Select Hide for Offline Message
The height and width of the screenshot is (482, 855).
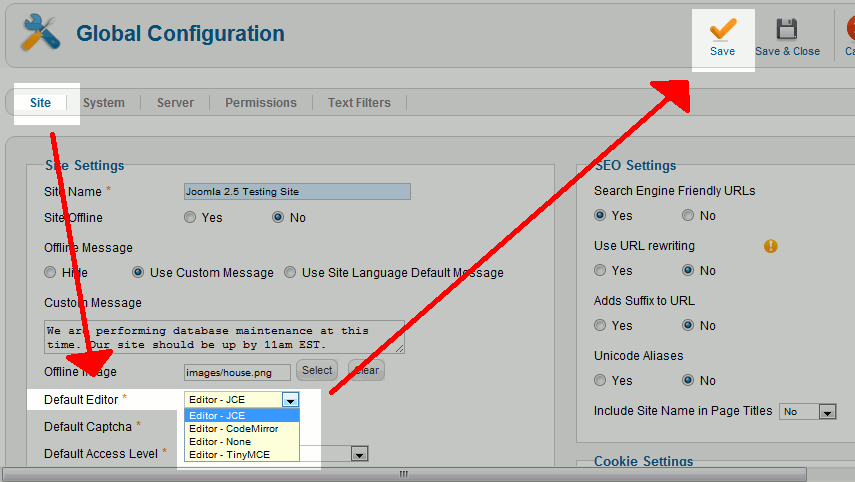coord(50,272)
